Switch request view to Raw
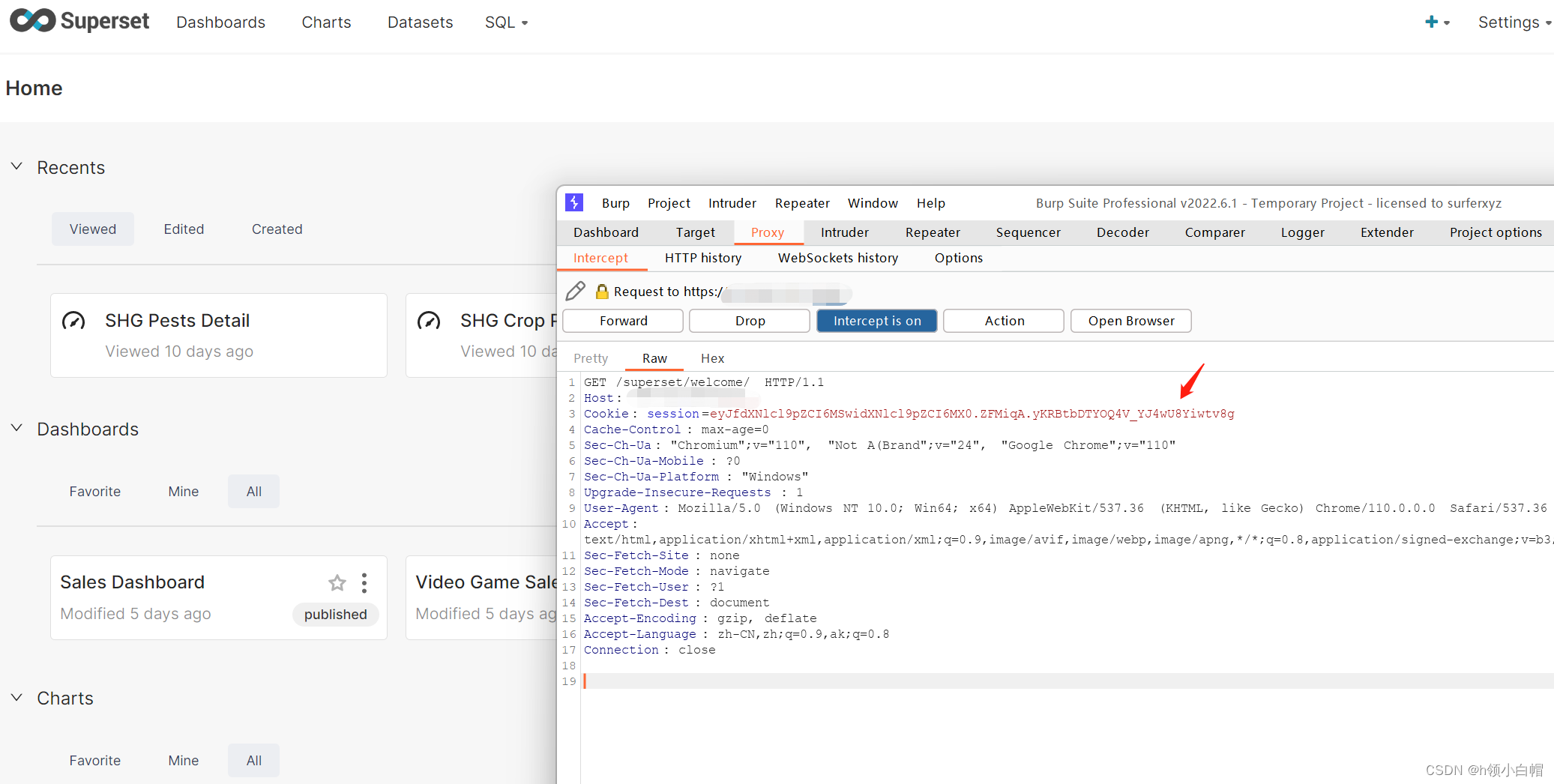 pos(654,358)
